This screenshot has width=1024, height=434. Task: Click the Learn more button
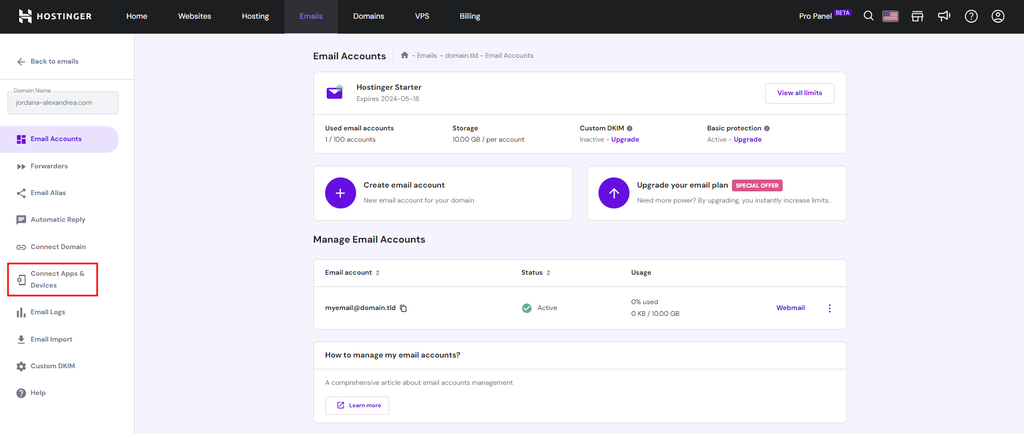(x=357, y=405)
